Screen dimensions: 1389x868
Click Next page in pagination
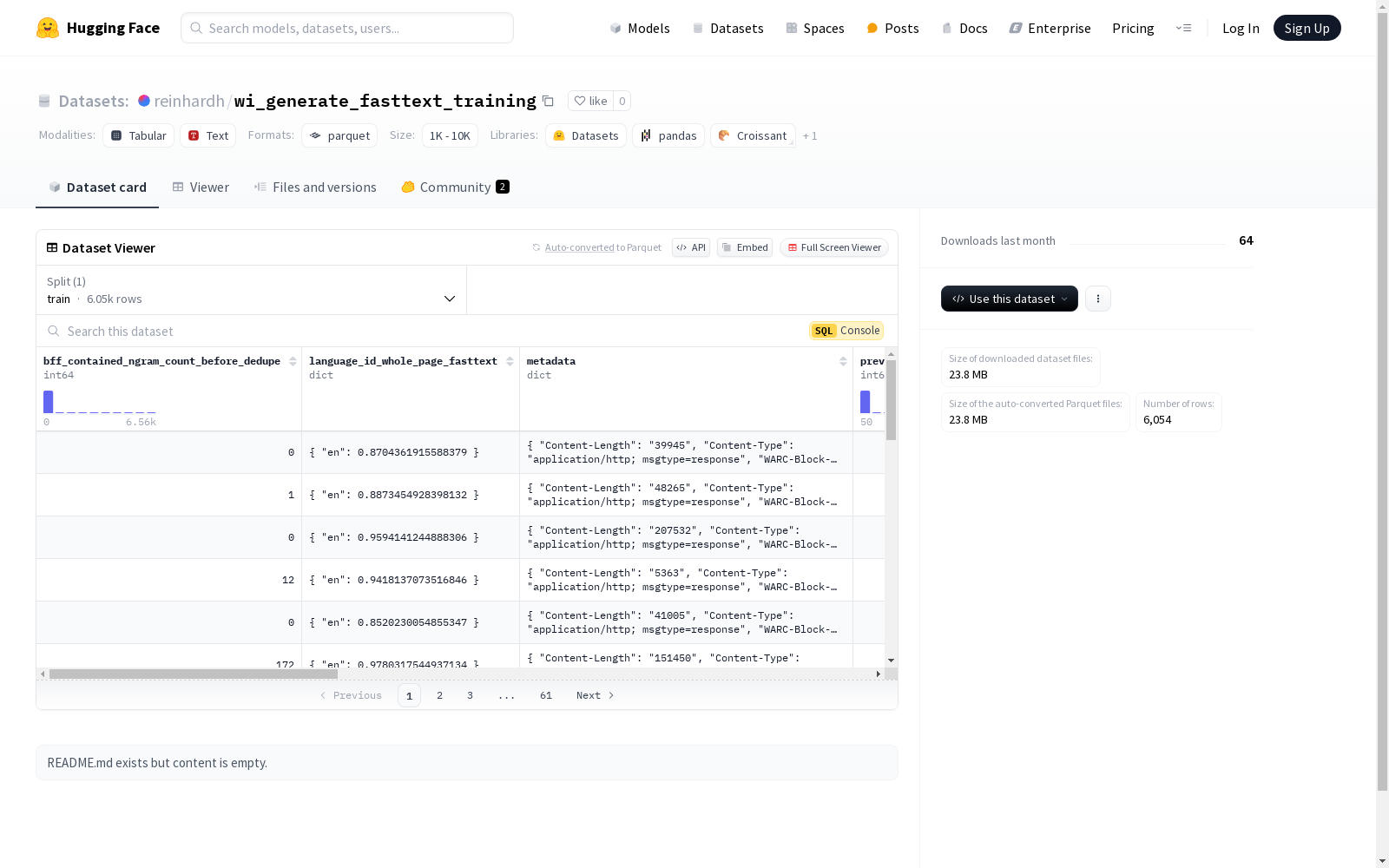coord(596,695)
